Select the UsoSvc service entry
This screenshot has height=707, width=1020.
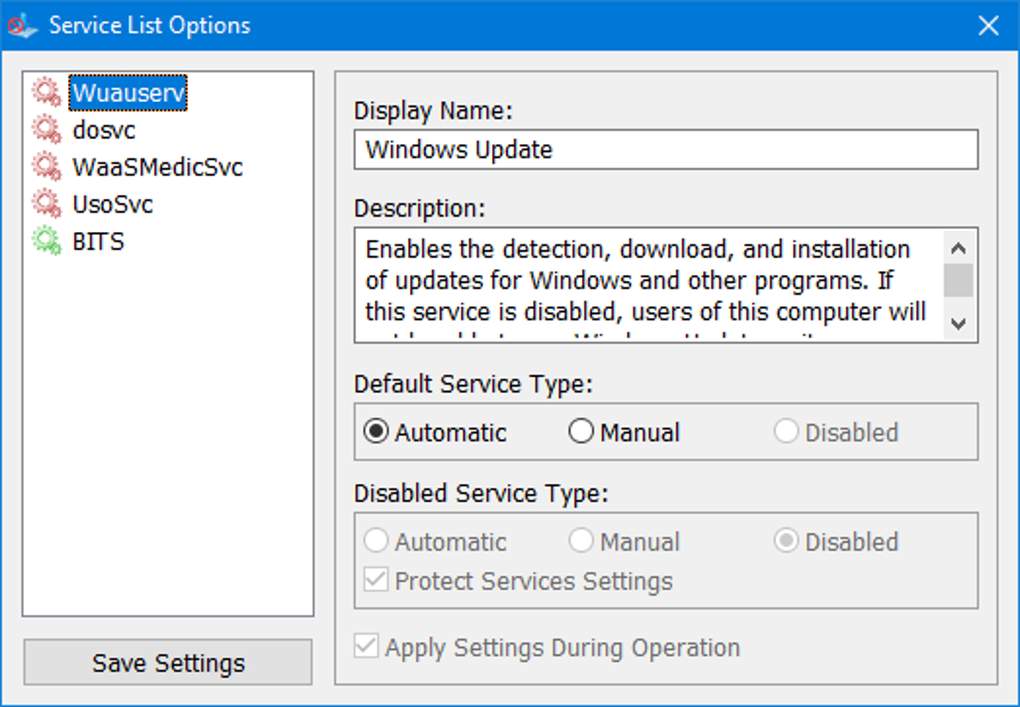(112, 204)
